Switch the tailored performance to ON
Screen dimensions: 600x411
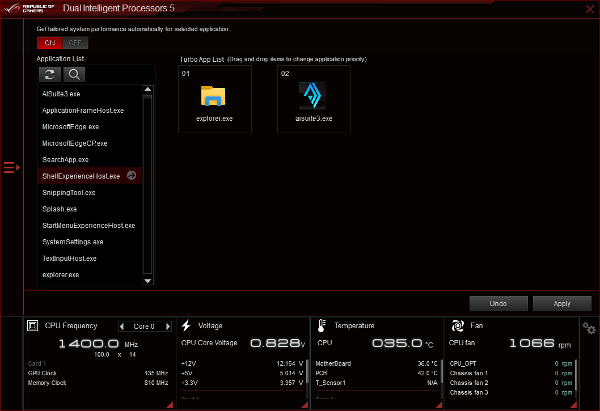click(49, 43)
